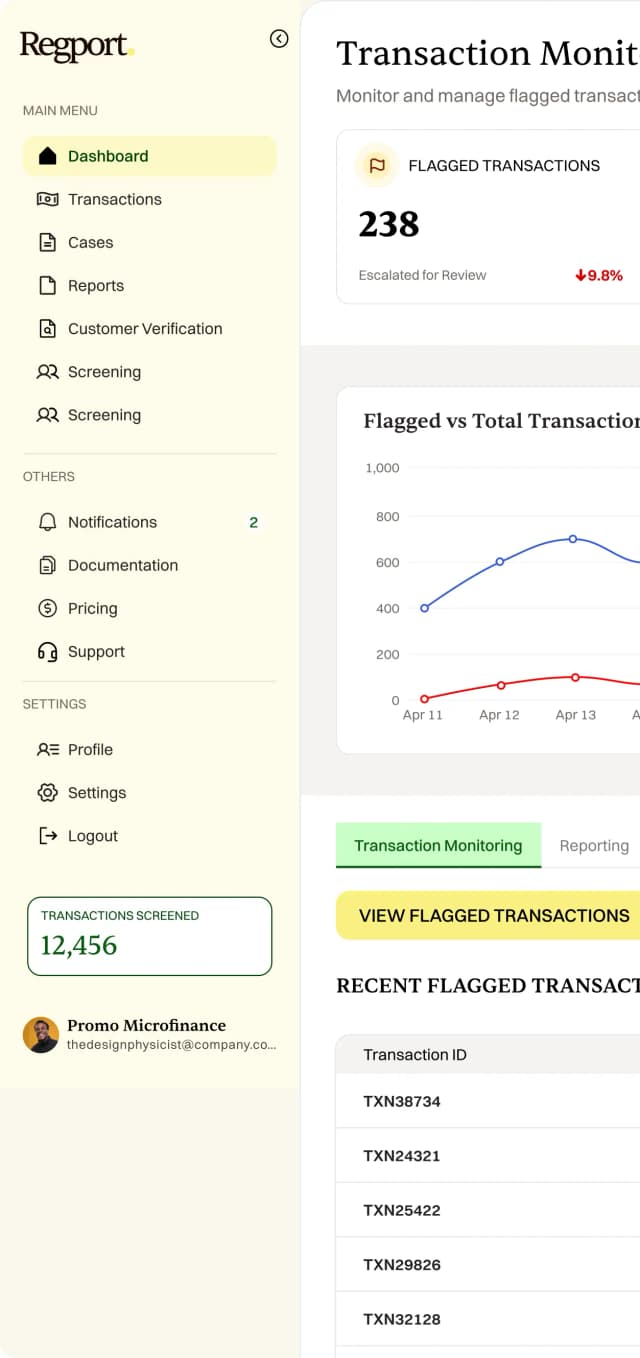Image resolution: width=640 pixels, height=1358 pixels.
Task: Click the Promo Microfinance profile avatar
Action: pos(41,1035)
